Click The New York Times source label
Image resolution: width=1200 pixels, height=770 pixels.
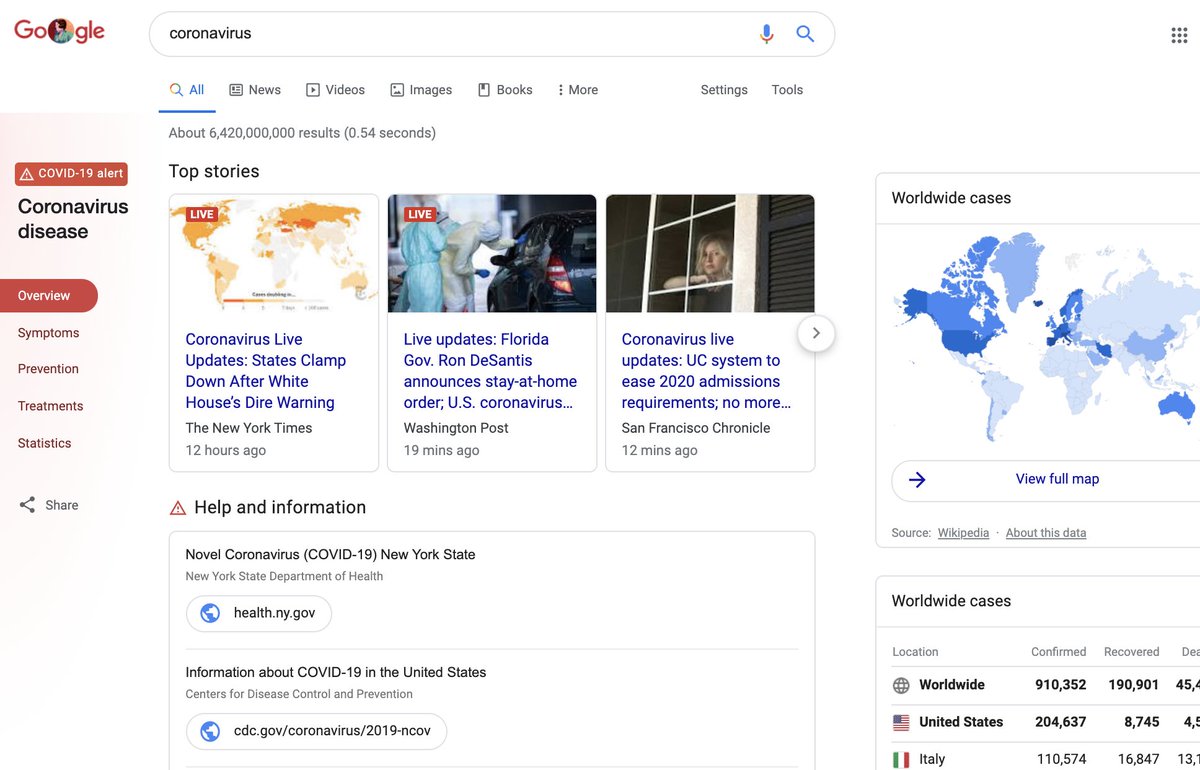[249, 428]
